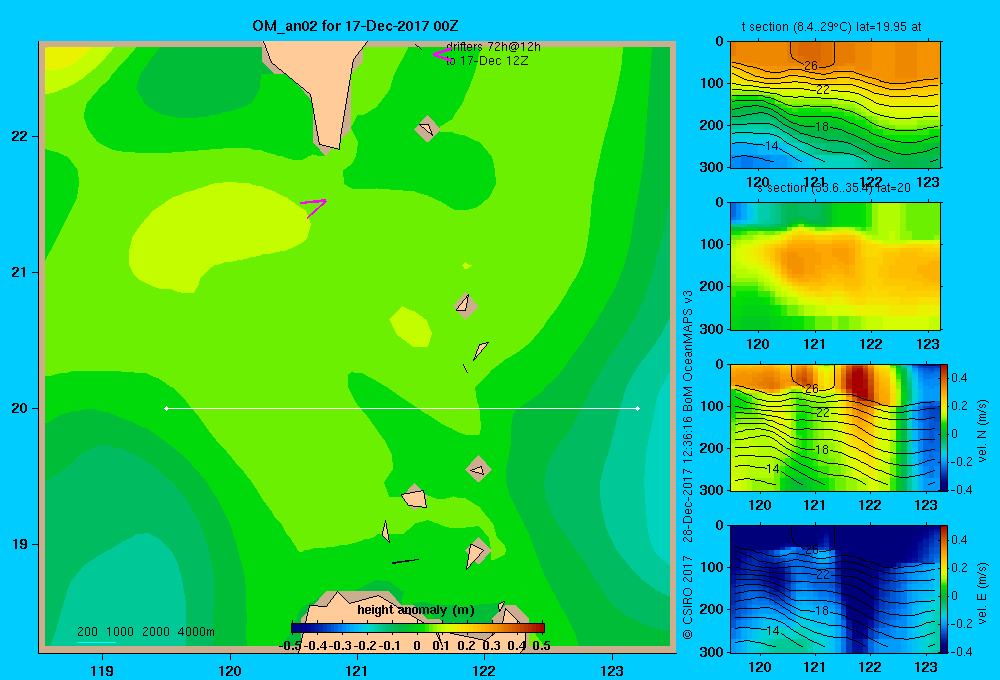Open the eastward velocity section panel
This screenshot has width=1000, height=680.
(835, 589)
